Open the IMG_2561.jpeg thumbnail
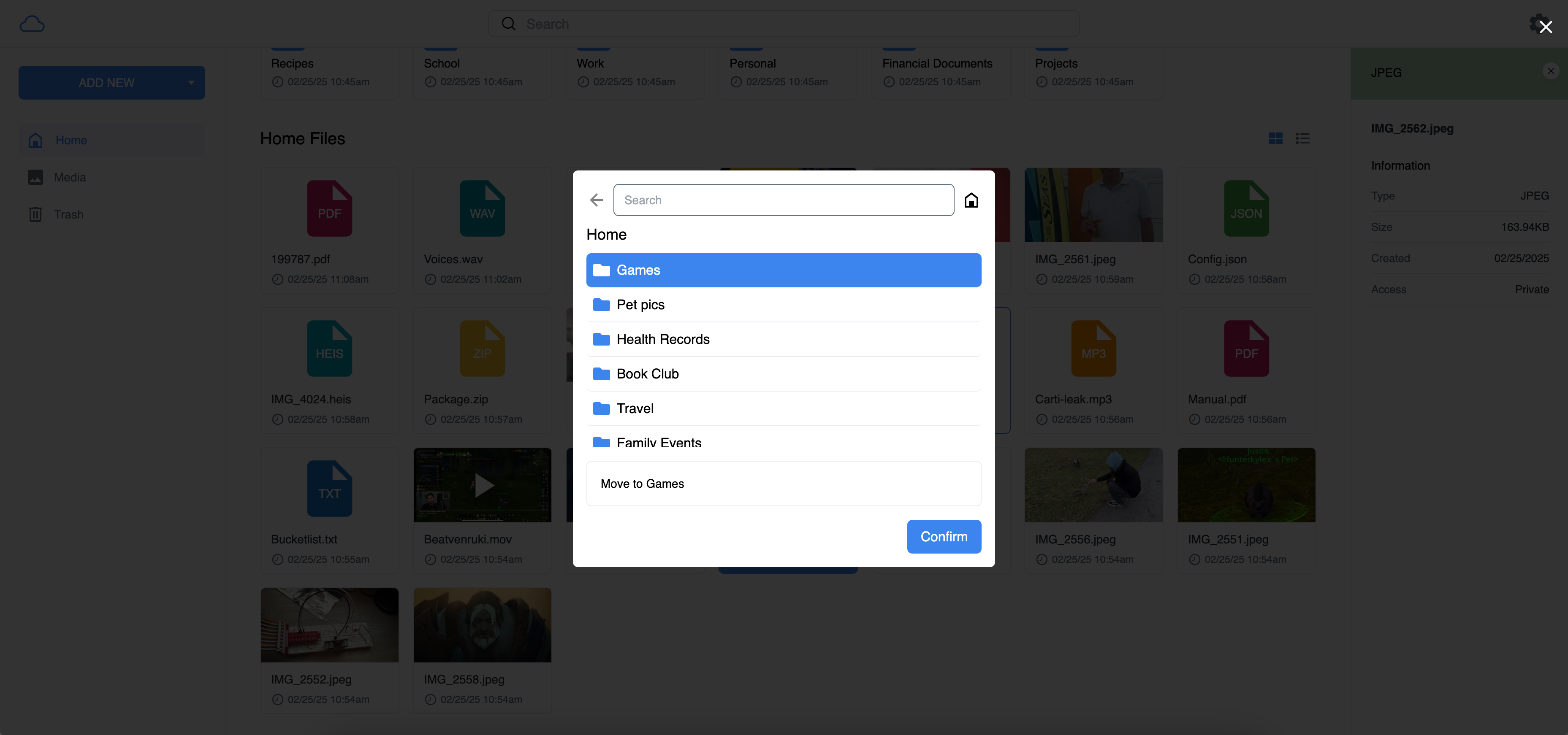This screenshot has width=1568, height=735. pyautogui.click(x=1093, y=205)
